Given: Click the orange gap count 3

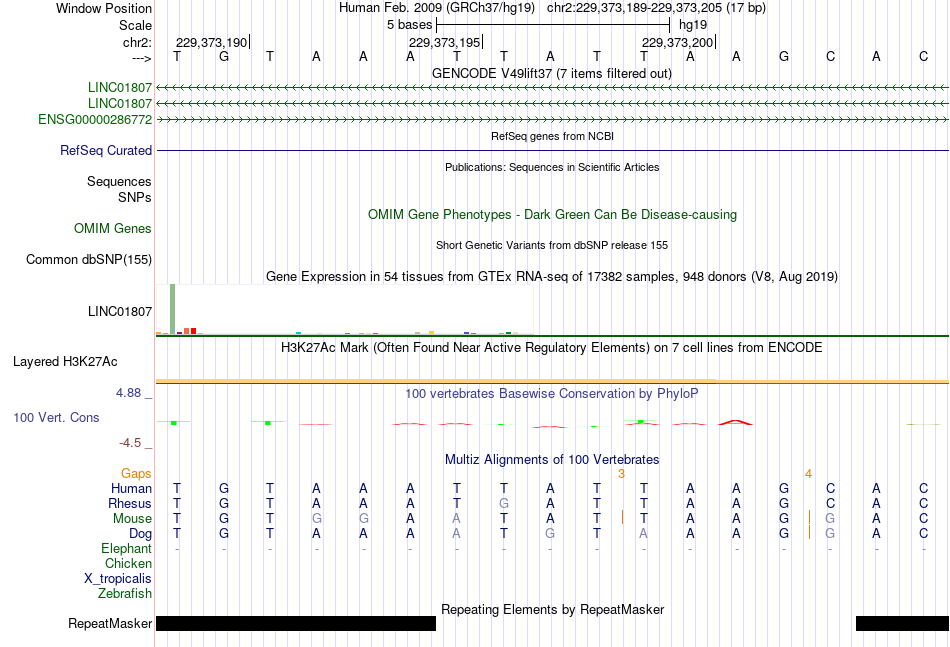Looking at the screenshot, I should pyautogui.click(x=621, y=474).
